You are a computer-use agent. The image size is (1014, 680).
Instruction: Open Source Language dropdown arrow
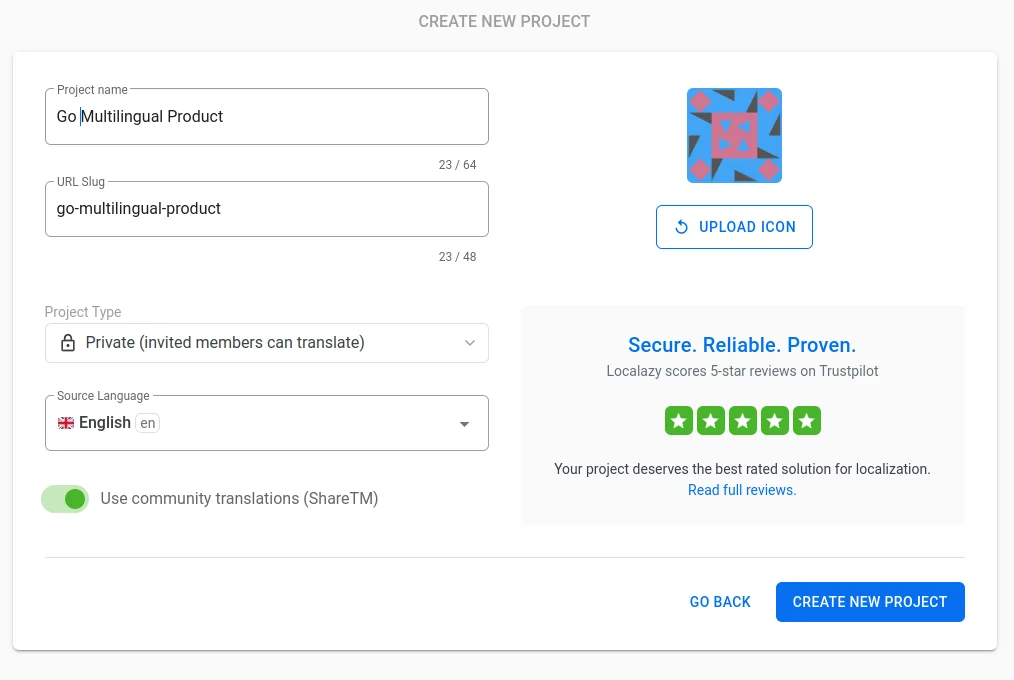[464, 424]
